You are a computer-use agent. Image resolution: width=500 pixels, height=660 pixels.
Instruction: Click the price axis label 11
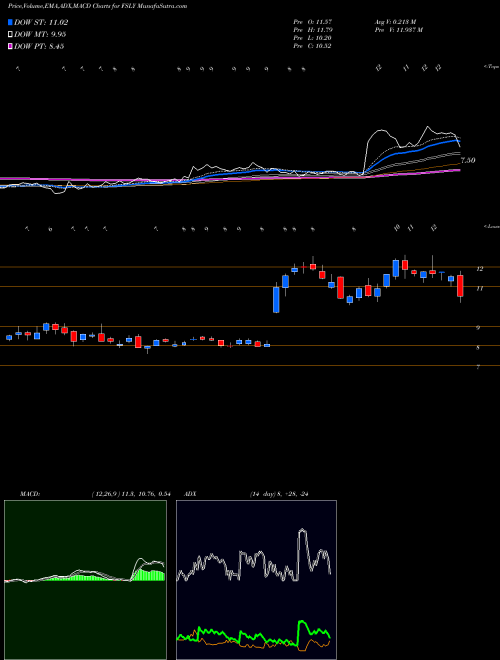(479, 289)
